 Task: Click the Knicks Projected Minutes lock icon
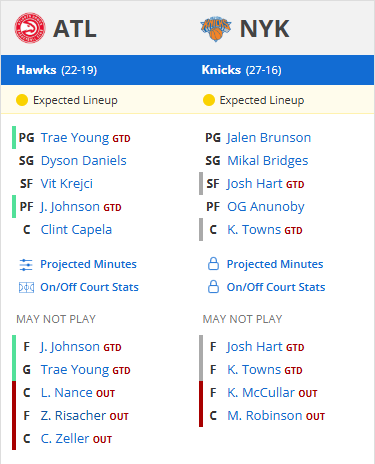tap(213, 264)
